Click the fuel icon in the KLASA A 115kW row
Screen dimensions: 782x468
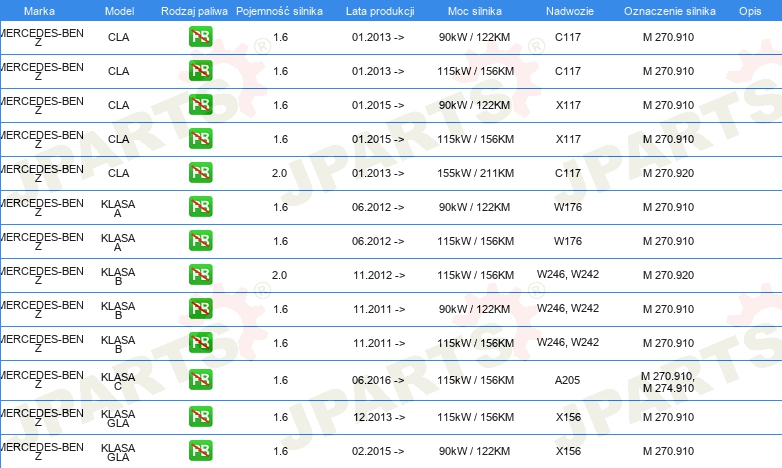200,240
